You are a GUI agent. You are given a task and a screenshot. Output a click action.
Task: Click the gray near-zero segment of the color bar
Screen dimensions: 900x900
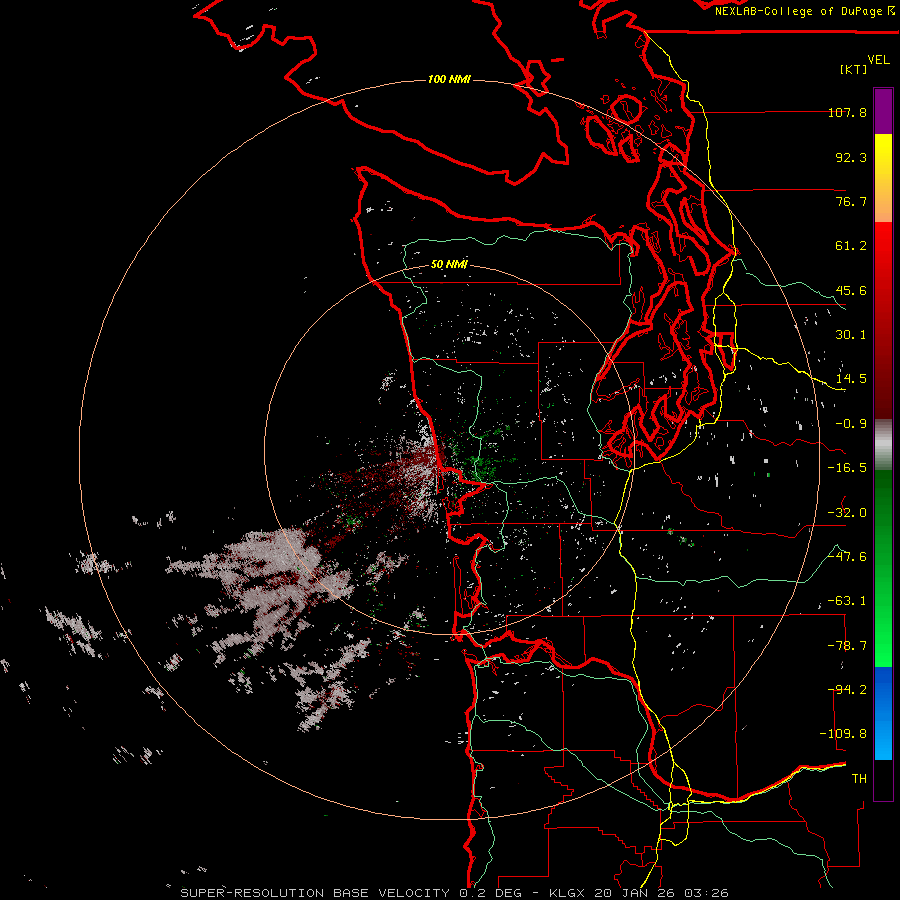(x=883, y=445)
